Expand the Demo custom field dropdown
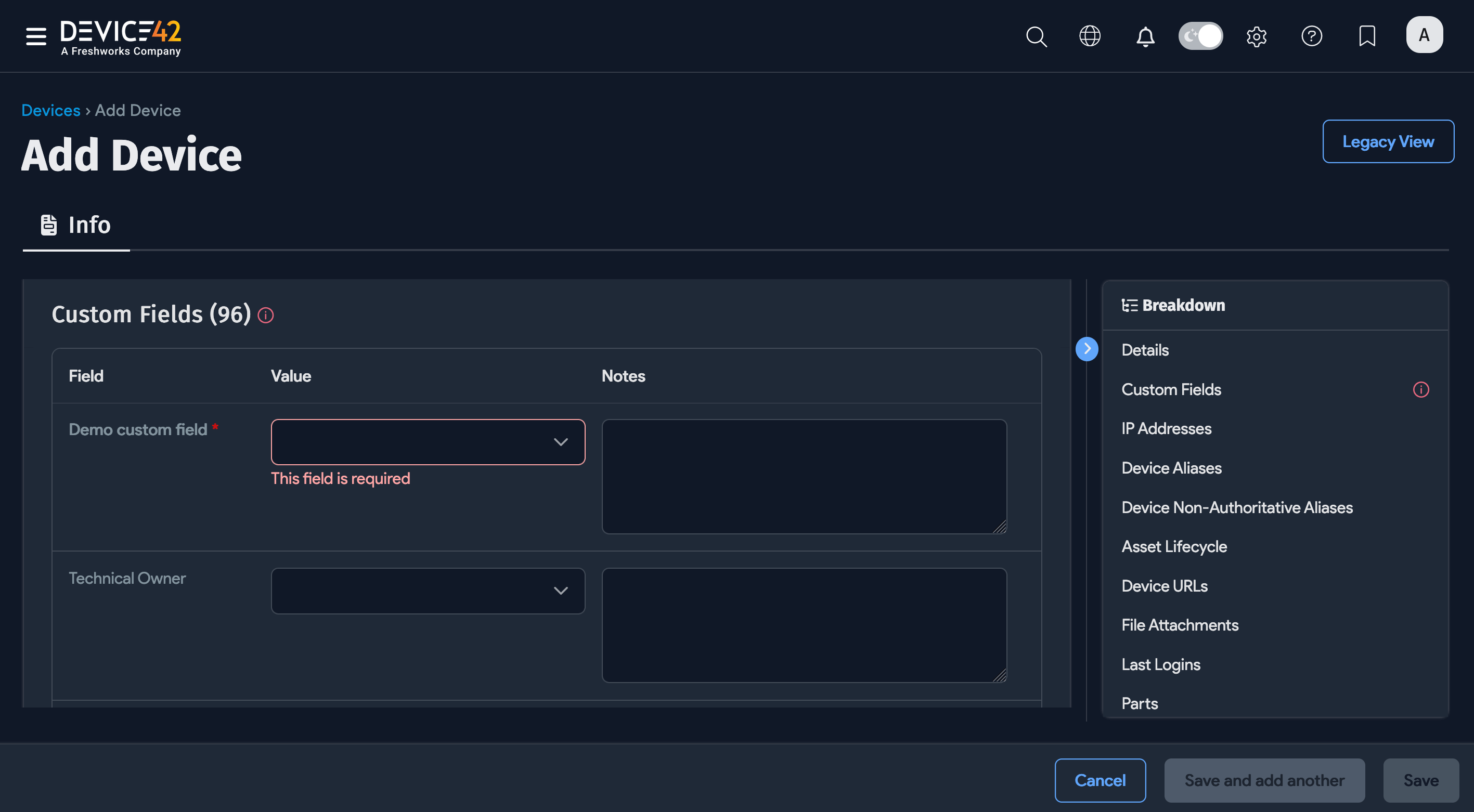 tap(428, 442)
